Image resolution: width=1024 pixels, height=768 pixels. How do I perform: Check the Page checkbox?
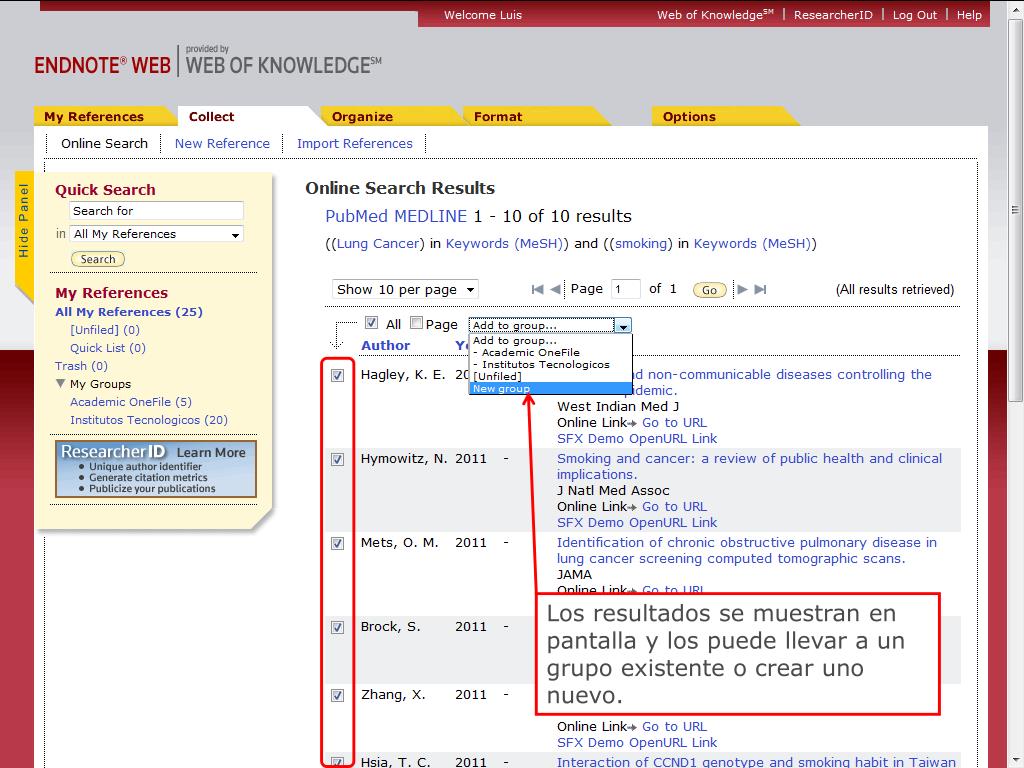[417, 323]
